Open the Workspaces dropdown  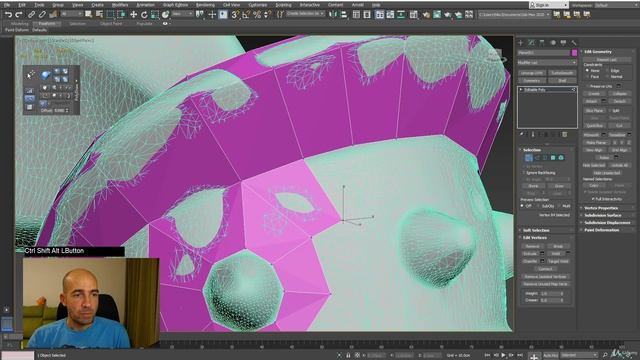tap(616, 5)
